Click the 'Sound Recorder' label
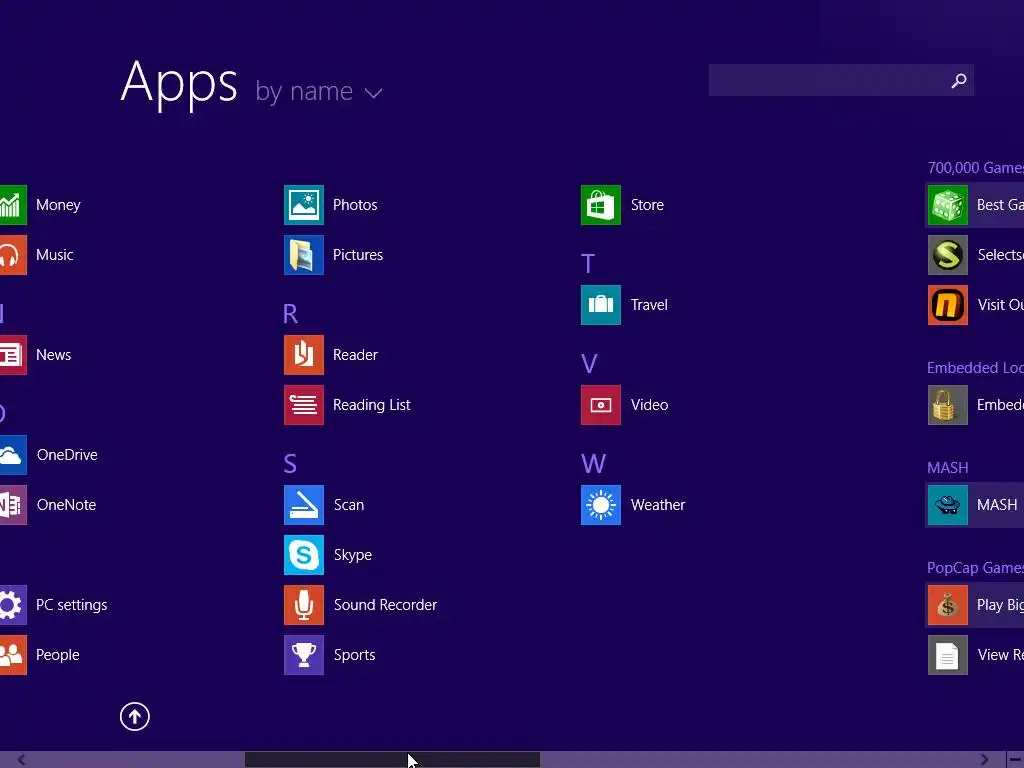1024x768 pixels. pyautogui.click(x=385, y=605)
